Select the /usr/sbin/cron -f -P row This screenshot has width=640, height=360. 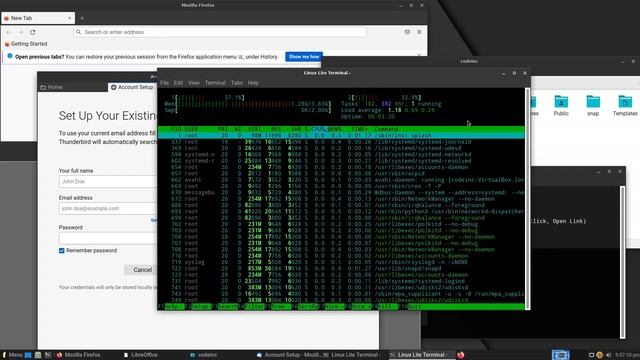tap(341, 186)
